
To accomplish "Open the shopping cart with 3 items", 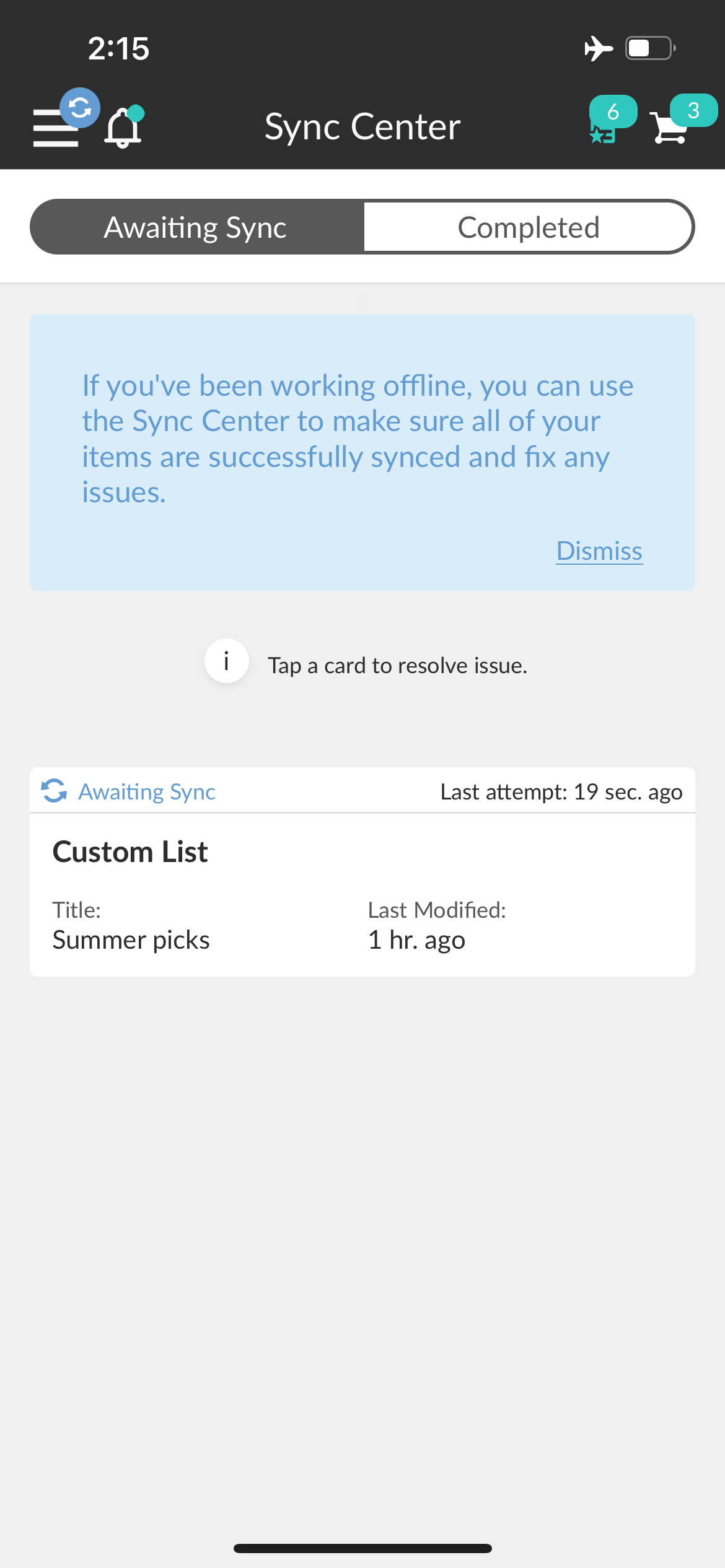I will point(679,120).
